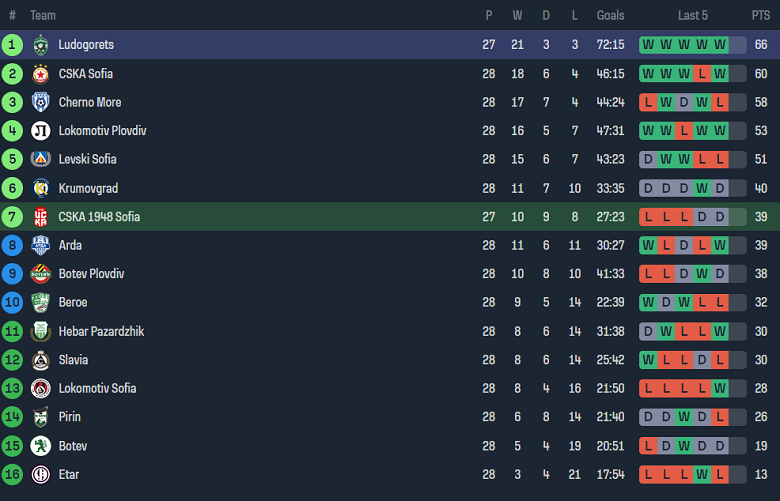Click the Botev Plovdiv crest icon
Screen dimensions: 780x501
tap(41, 274)
